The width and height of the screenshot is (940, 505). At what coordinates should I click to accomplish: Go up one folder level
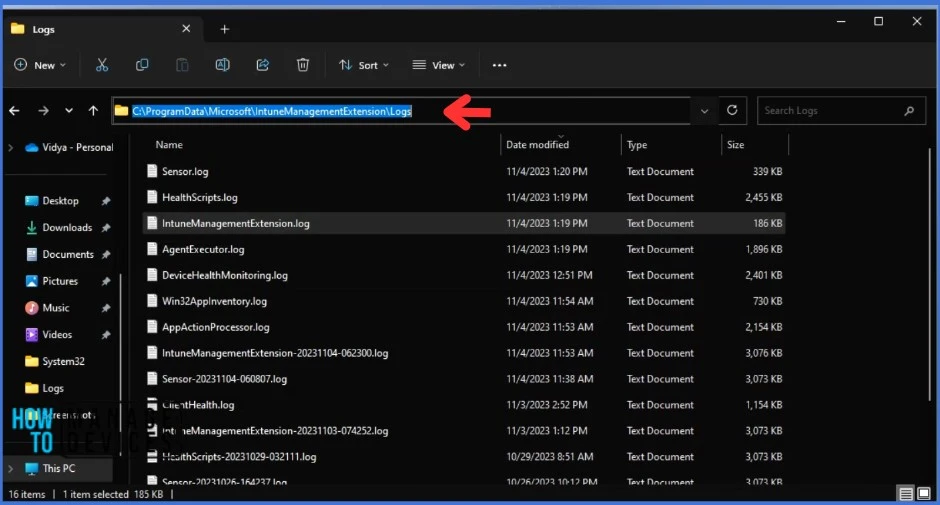point(93,110)
